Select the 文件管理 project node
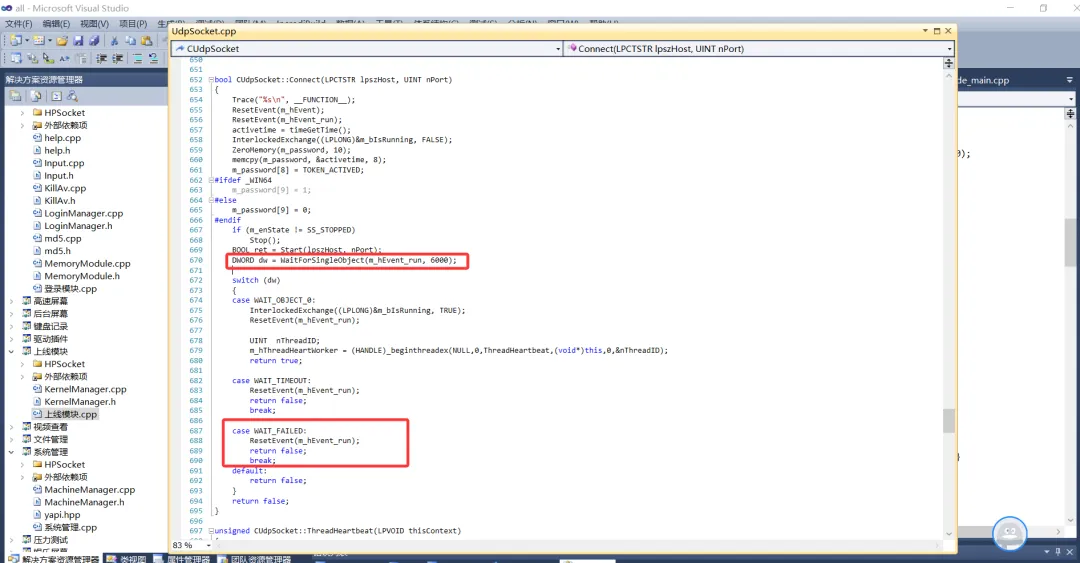1080x563 pixels. tap(50, 440)
